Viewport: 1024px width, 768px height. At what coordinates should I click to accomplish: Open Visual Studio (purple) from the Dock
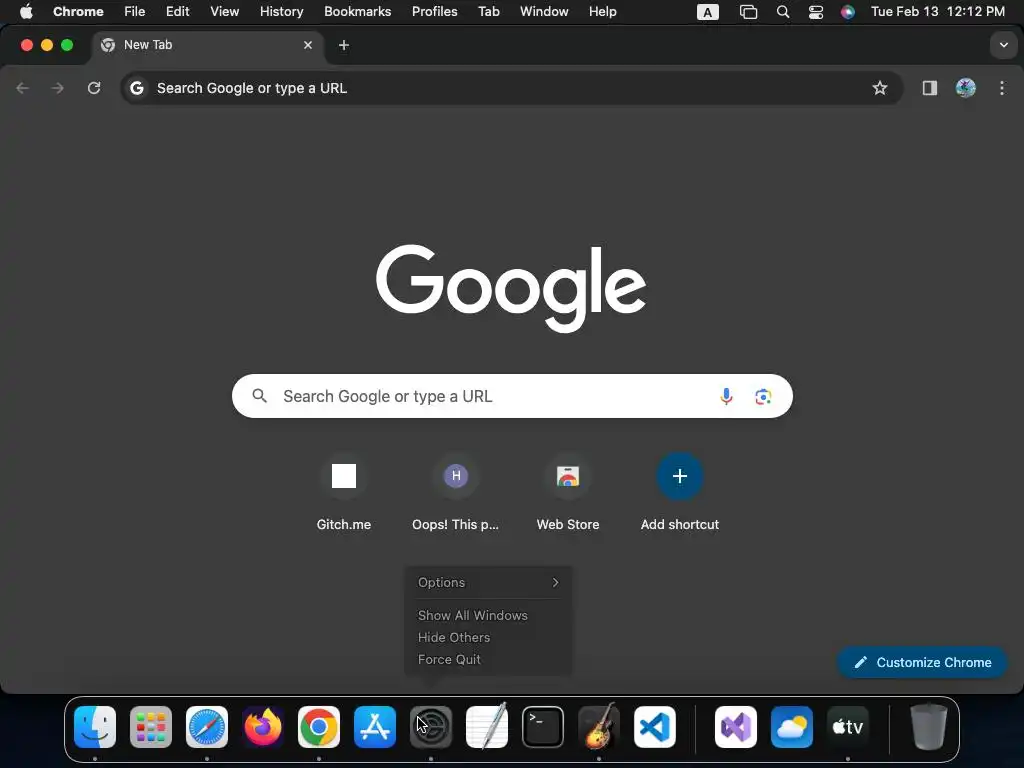(x=736, y=727)
